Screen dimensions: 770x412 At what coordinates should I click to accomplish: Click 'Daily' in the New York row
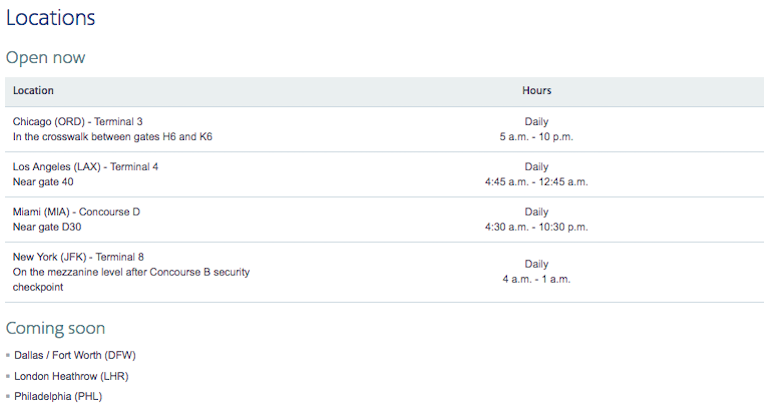tap(536, 264)
